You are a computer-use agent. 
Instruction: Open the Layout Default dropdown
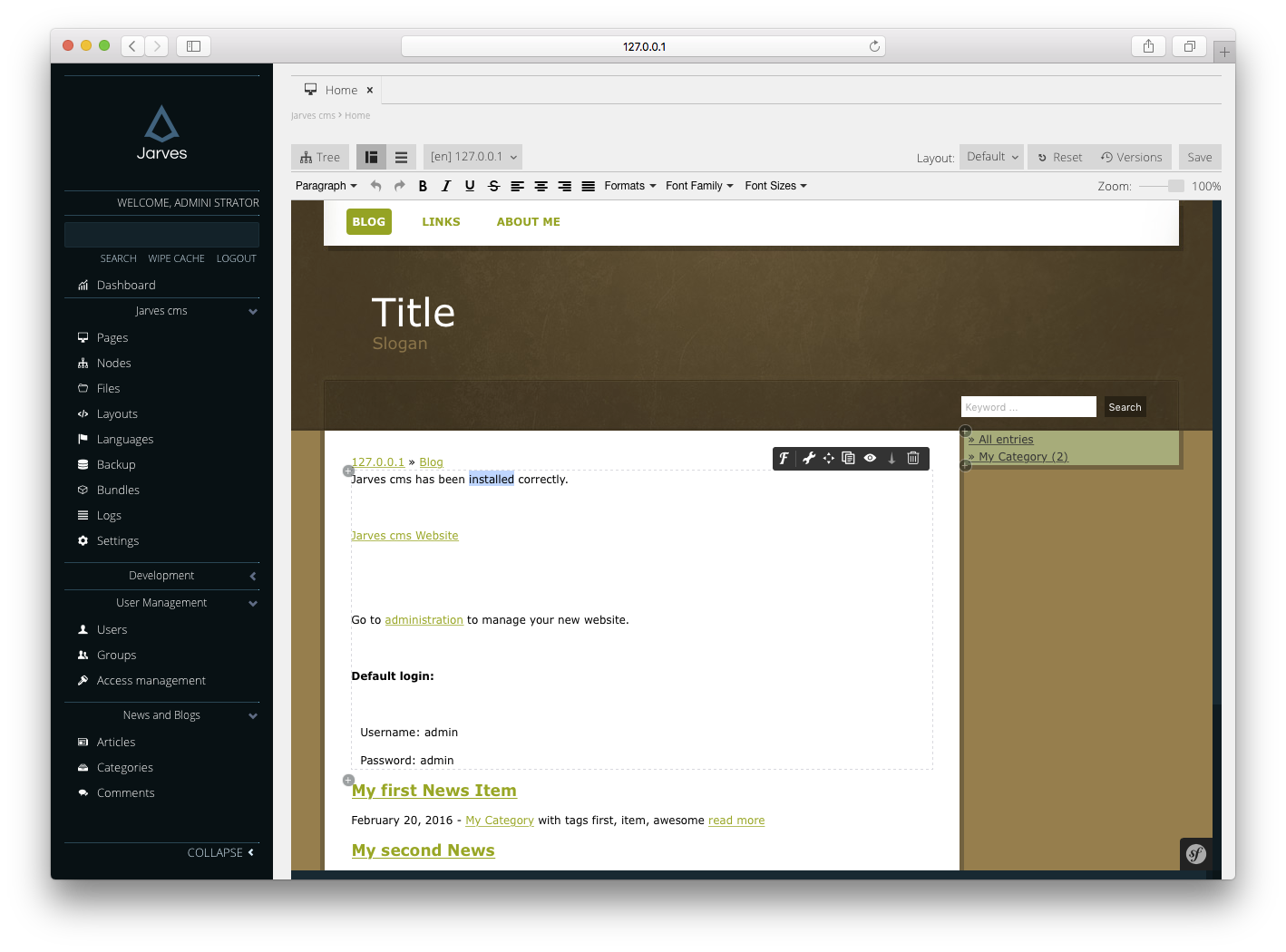(991, 157)
